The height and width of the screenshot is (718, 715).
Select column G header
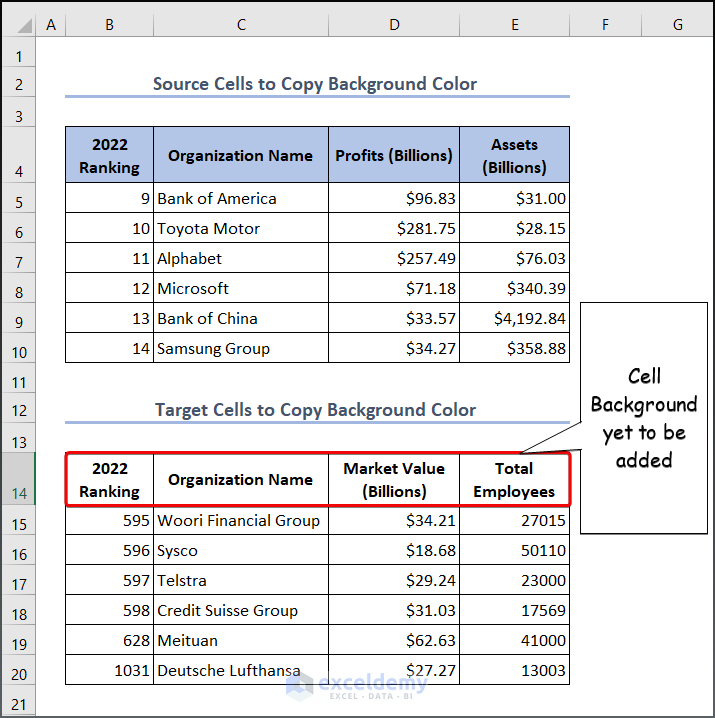point(678,25)
